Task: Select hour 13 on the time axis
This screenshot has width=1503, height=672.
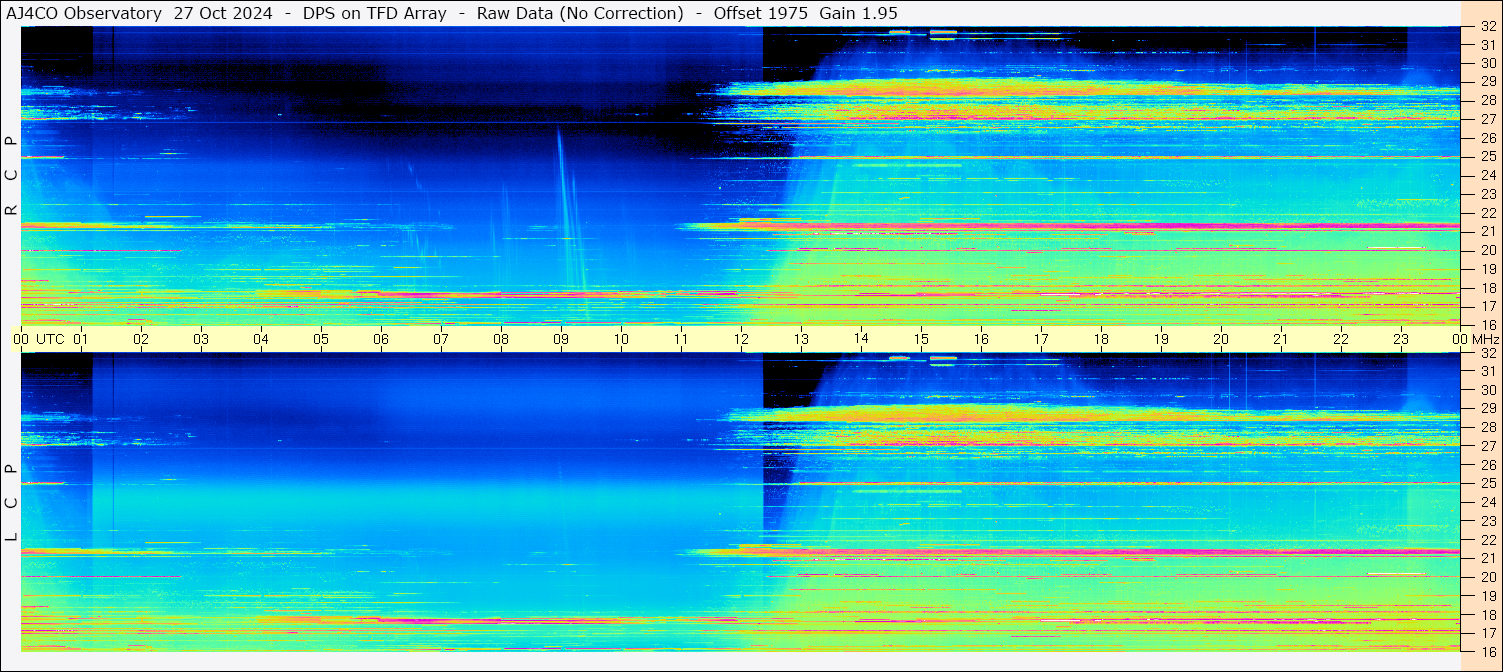Action: tap(801, 339)
